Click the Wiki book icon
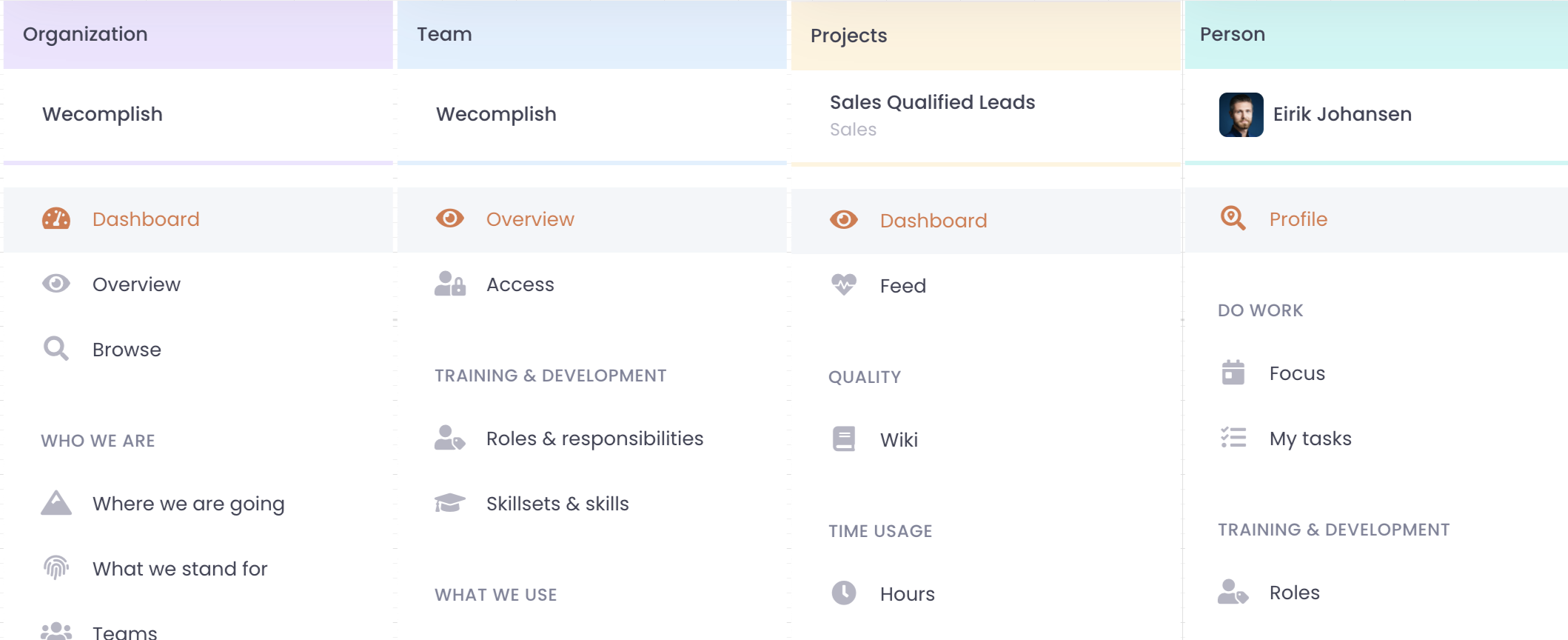1568x640 pixels. click(x=844, y=439)
